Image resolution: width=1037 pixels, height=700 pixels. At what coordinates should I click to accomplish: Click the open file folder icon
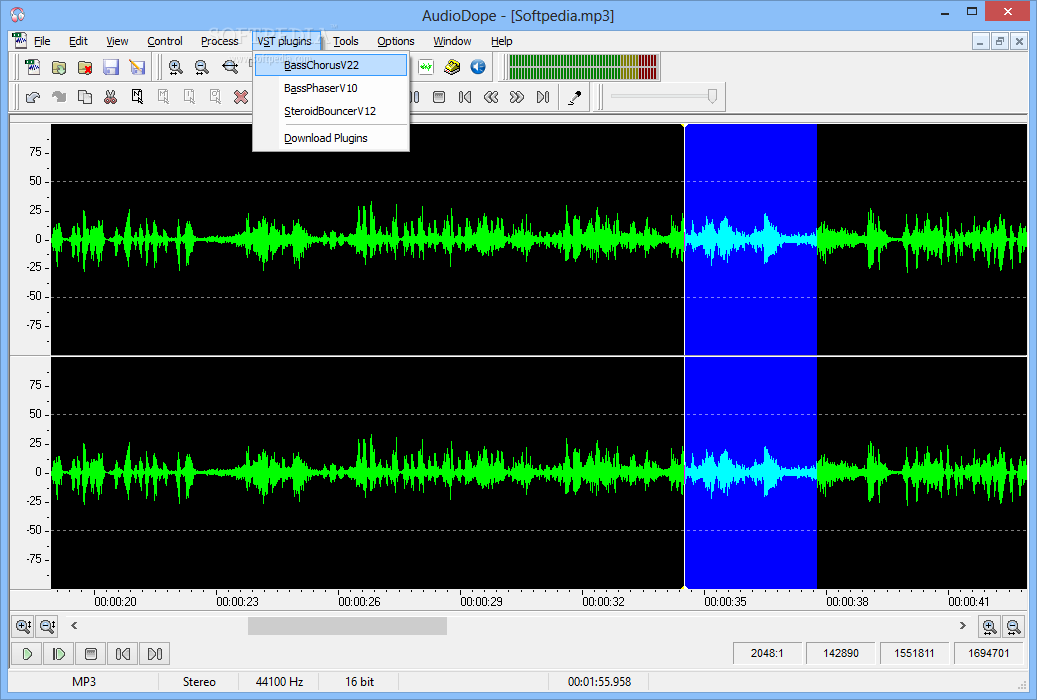(x=59, y=67)
